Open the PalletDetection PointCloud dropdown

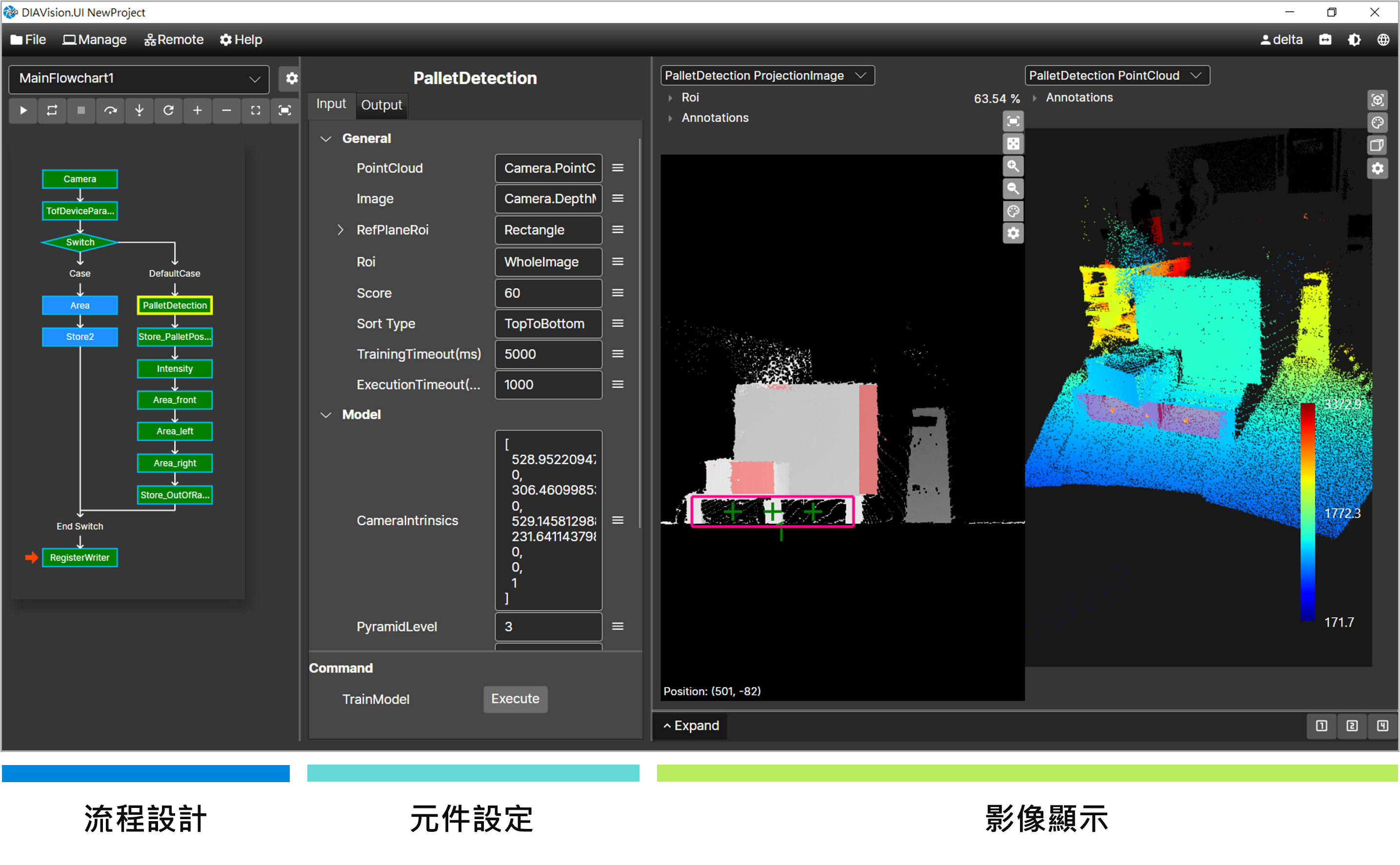tap(1117, 76)
